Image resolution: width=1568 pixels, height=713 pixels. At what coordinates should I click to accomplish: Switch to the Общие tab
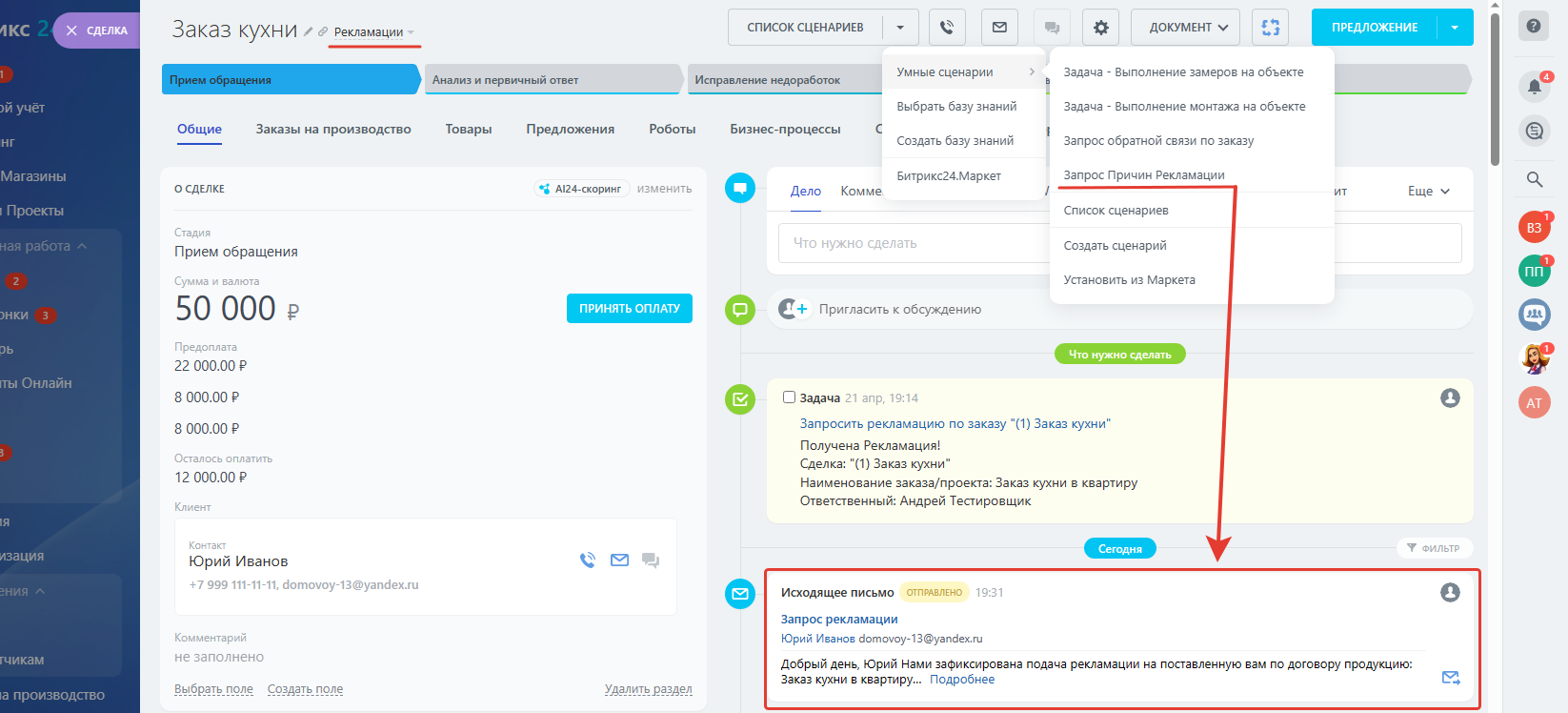pyautogui.click(x=199, y=130)
